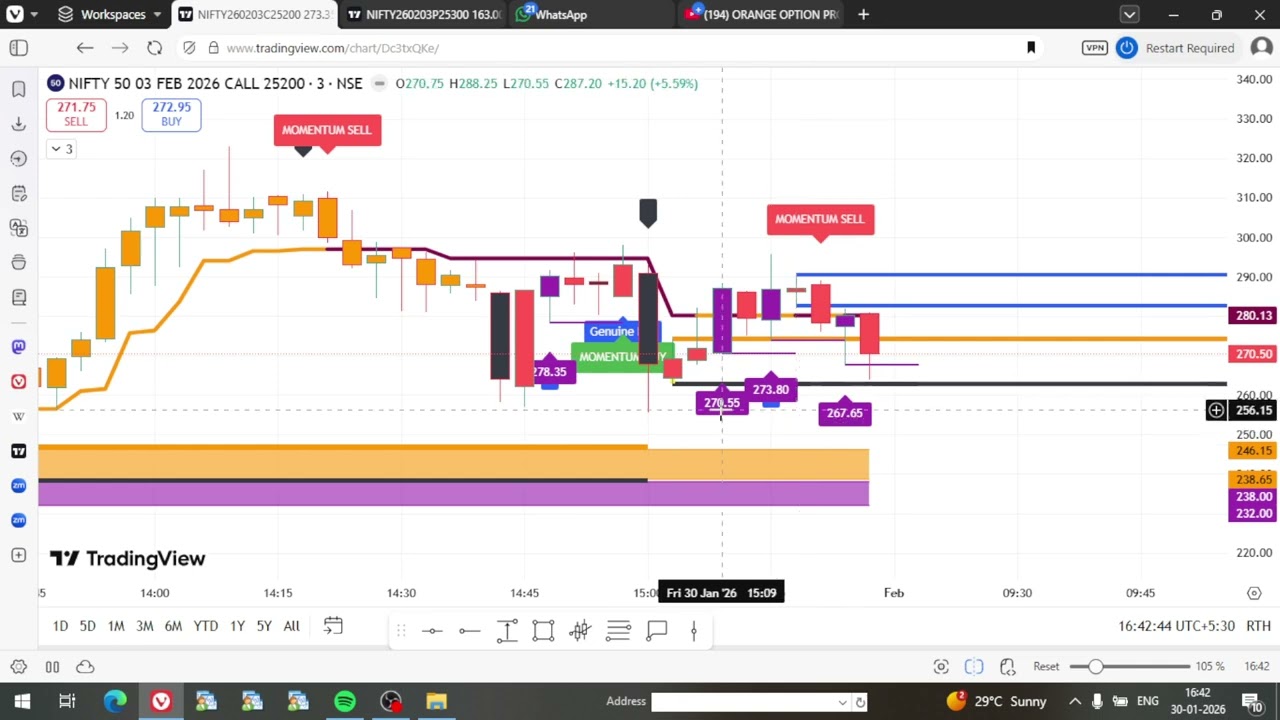Click the 271.75 SELL button
The height and width of the screenshot is (720, 1280).
(x=75, y=114)
